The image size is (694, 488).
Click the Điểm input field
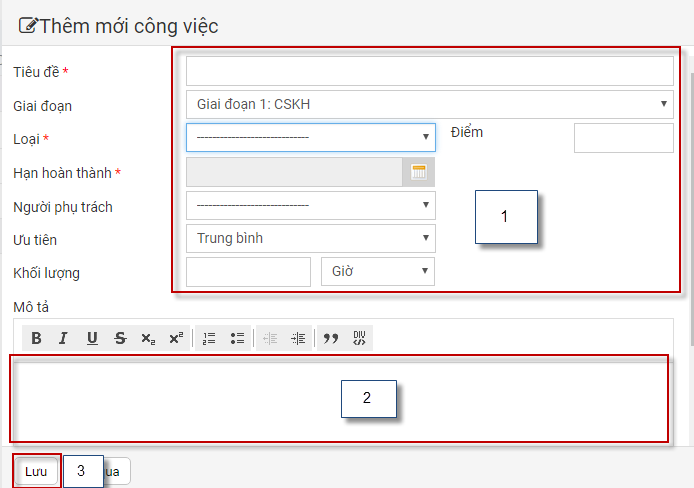pos(623,138)
